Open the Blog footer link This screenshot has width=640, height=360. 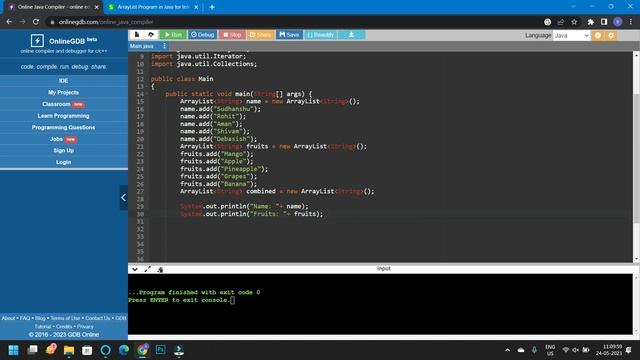[40, 318]
